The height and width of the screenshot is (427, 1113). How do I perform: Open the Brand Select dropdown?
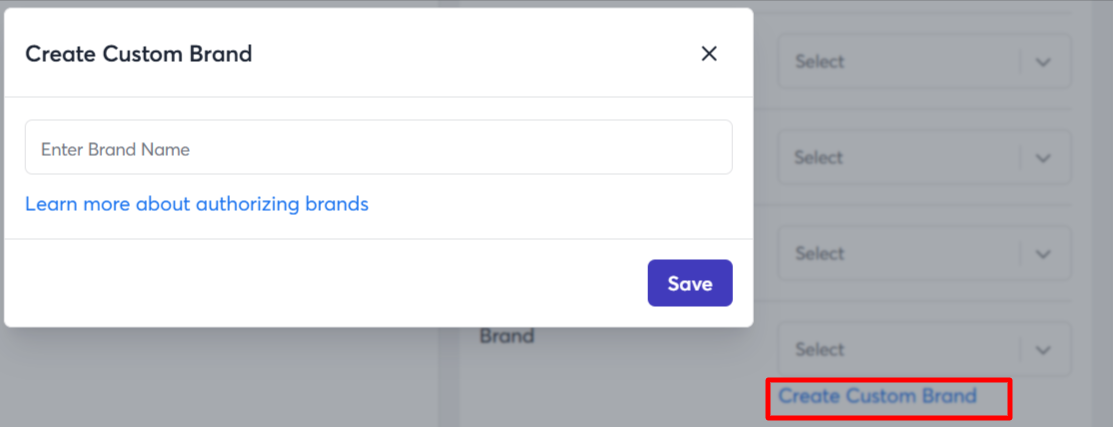pos(900,350)
